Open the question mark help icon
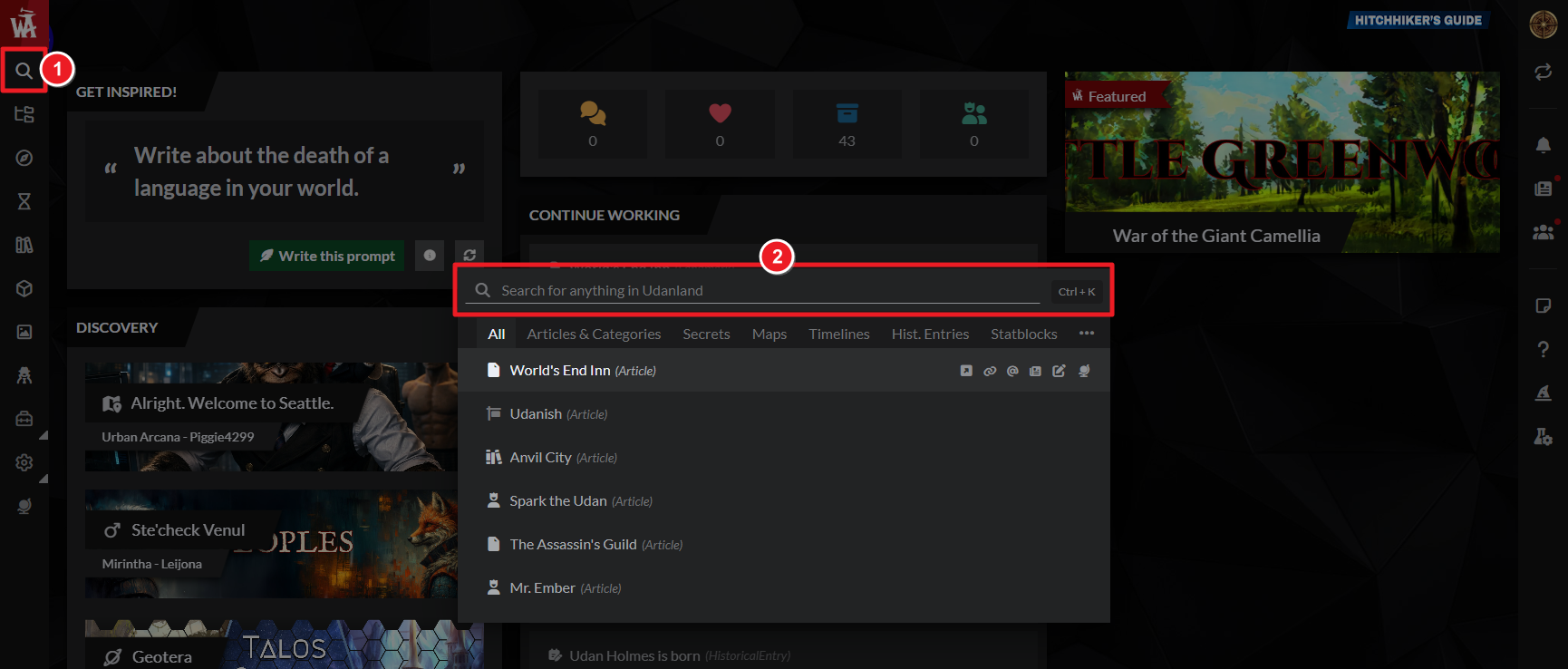The image size is (1568, 669). pyautogui.click(x=1543, y=349)
